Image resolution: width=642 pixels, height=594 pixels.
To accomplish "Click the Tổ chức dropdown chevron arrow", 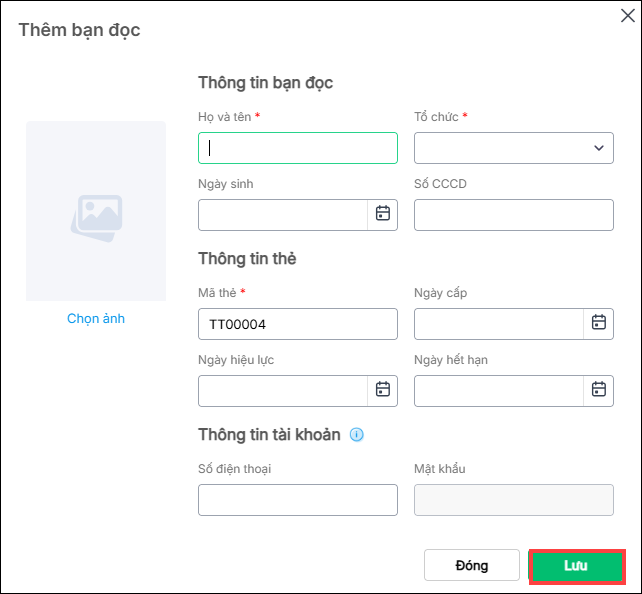I will click(599, 148).
